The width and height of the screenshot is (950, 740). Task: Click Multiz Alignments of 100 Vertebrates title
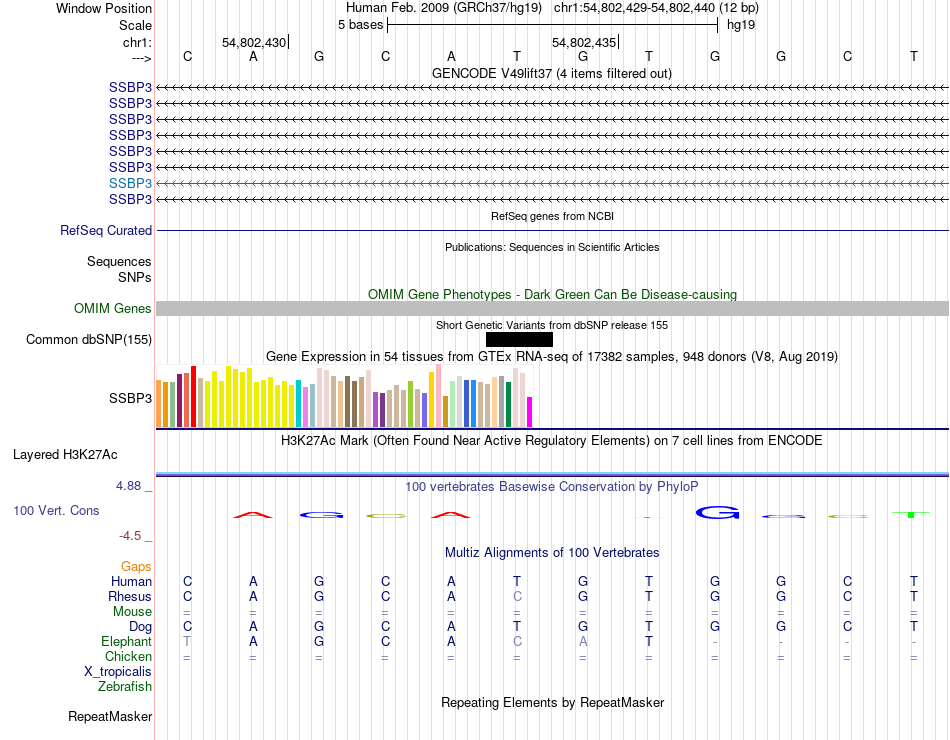tap(552, 552)
